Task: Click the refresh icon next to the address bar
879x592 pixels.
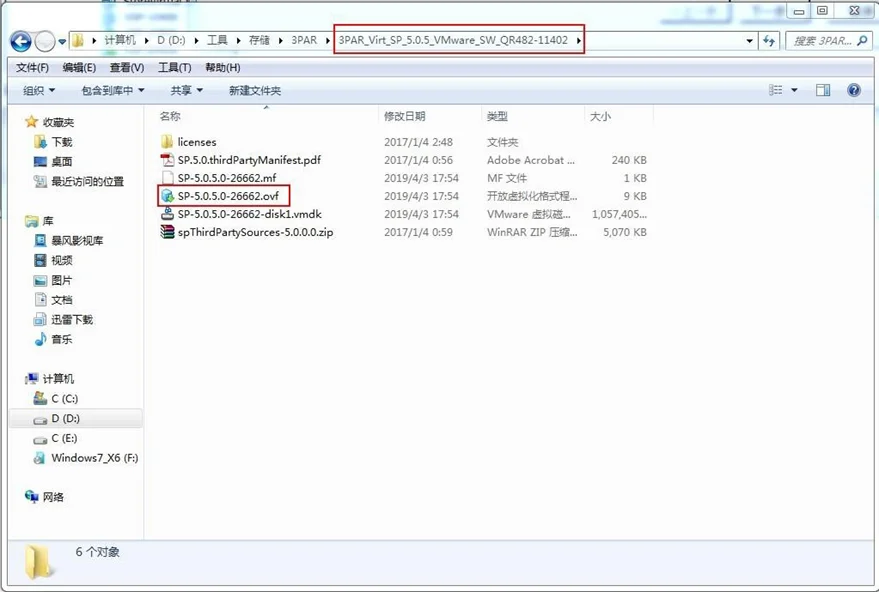Action: point(769,41)
